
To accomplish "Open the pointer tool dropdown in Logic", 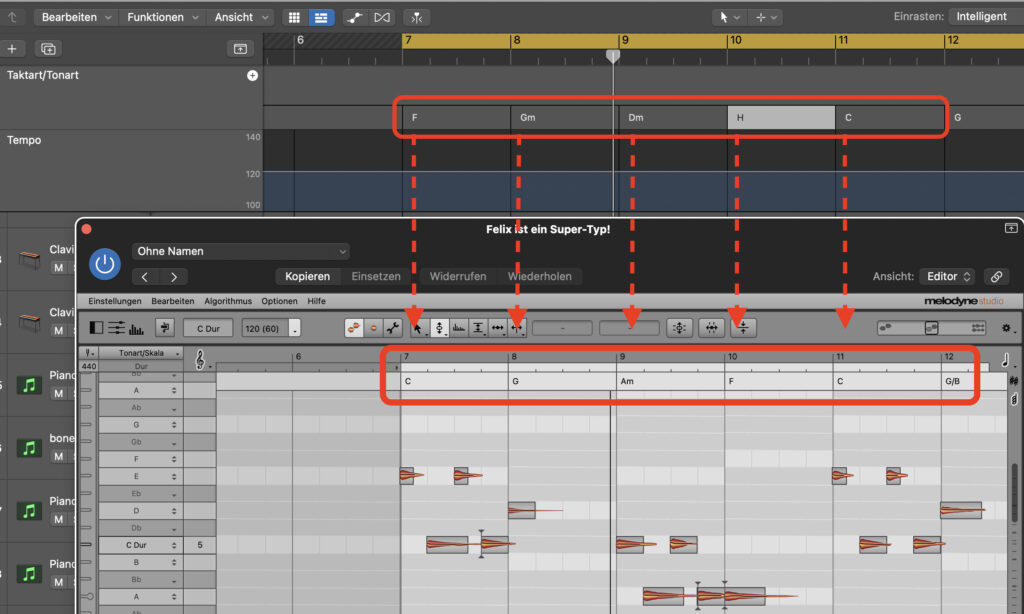I will 729,18.
